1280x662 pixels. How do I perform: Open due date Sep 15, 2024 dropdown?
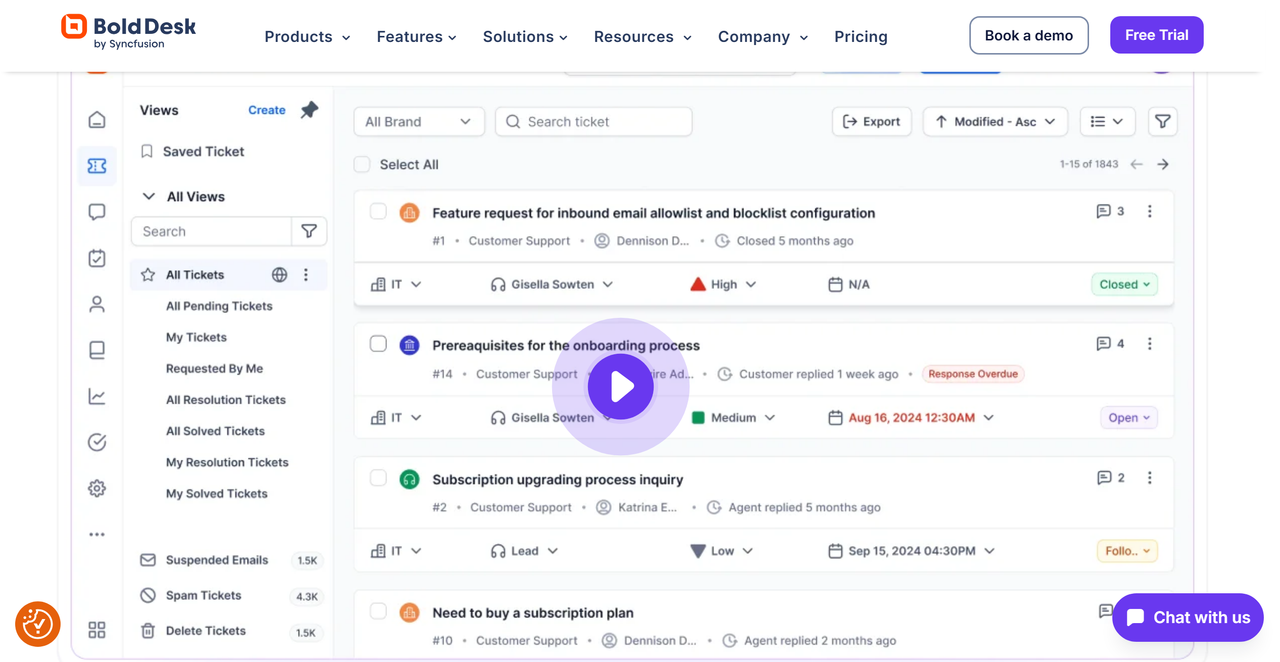[911, 550]
